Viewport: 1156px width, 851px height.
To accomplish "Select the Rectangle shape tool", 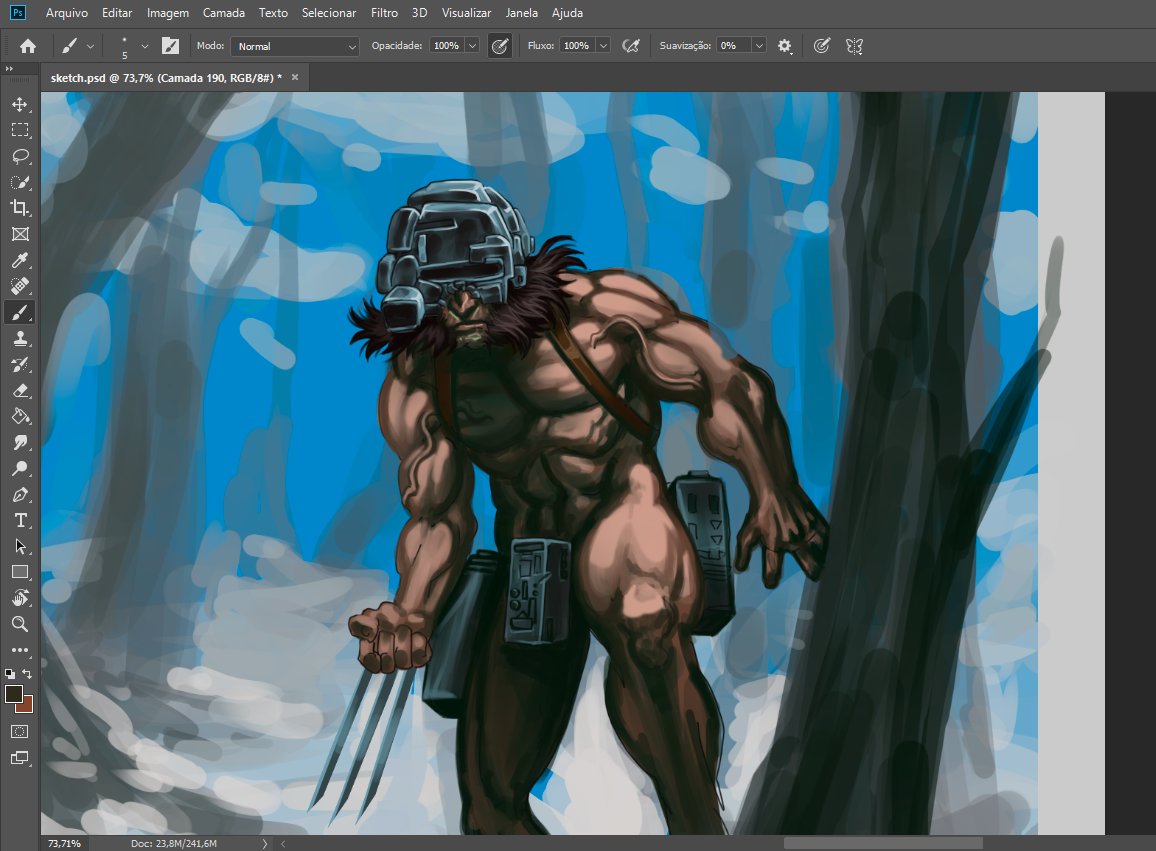I will [20, 572].
